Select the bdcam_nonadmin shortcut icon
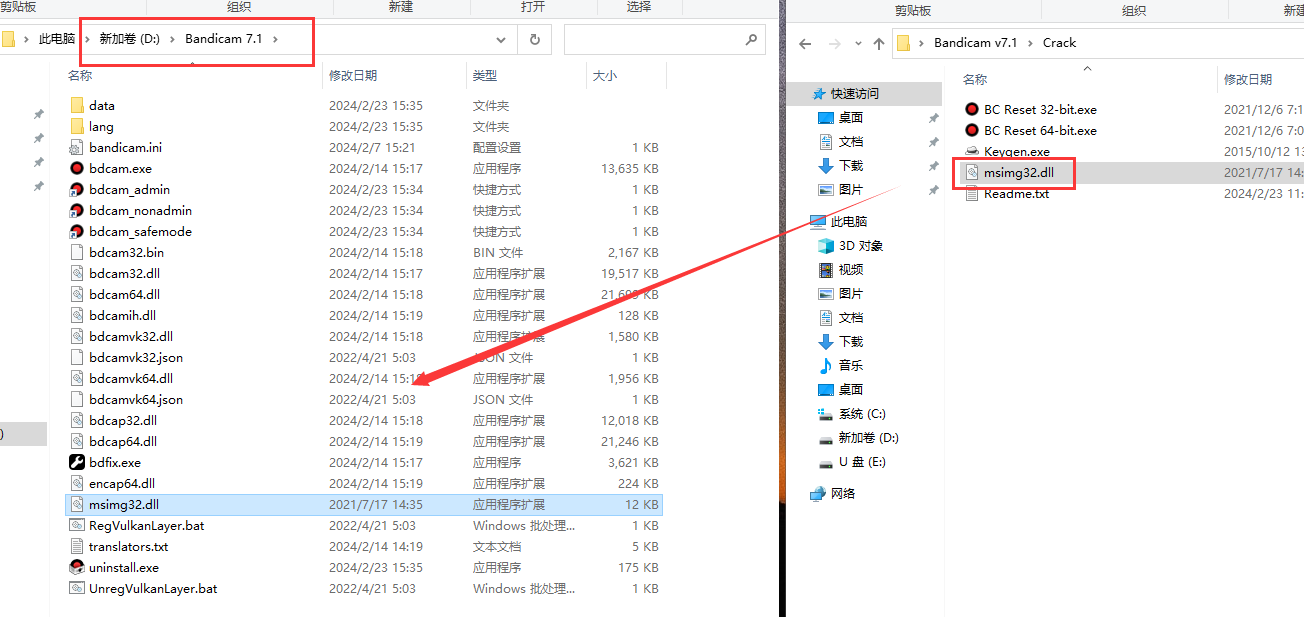 point(77,210)
